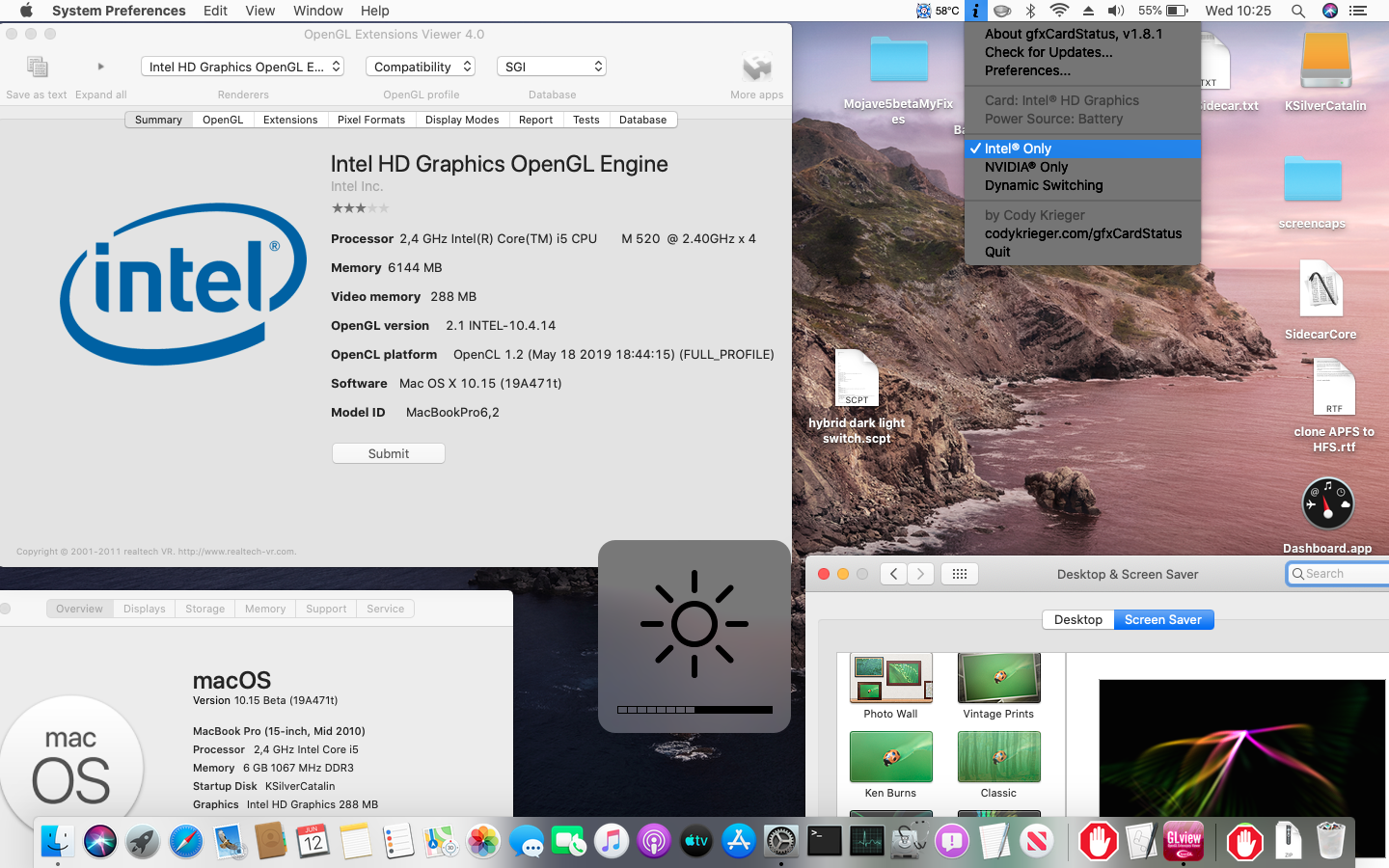Screen dimensions: 1389x868
Task: Click About gfxCardStatus, v1.8.1
Action: (x=1082, y=34)
